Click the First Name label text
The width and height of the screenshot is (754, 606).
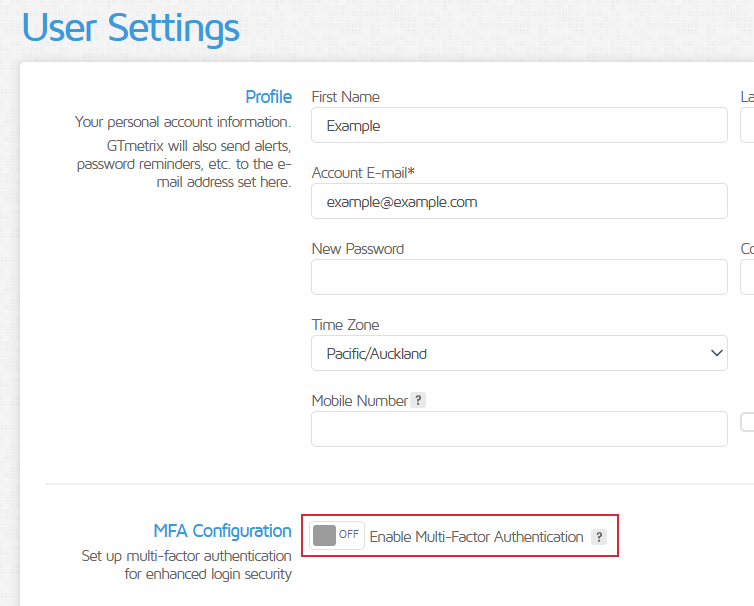point(346,97)
